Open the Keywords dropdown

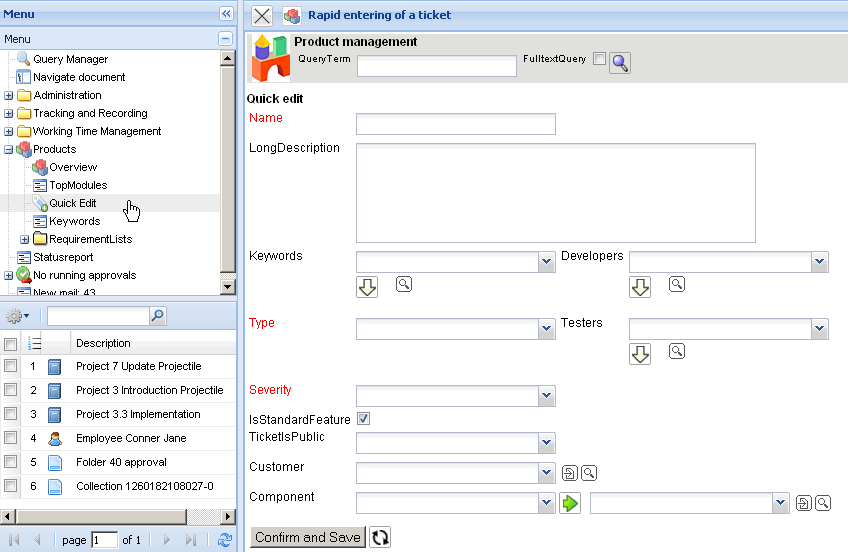coord(547,262)
